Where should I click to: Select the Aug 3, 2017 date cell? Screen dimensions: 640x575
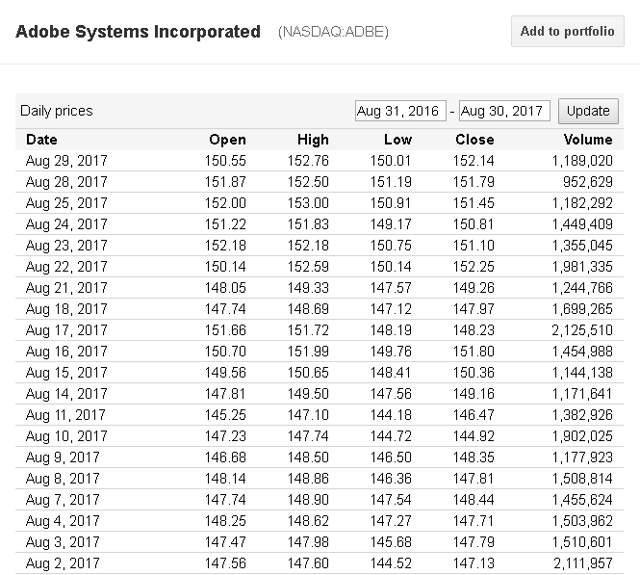[62, 542]
